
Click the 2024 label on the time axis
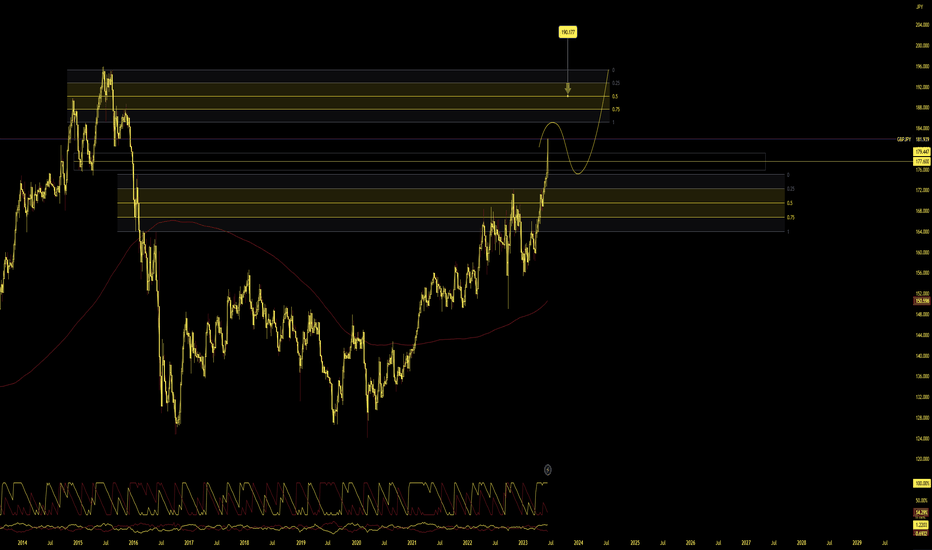pyautogui.click(x=578, y=542)
